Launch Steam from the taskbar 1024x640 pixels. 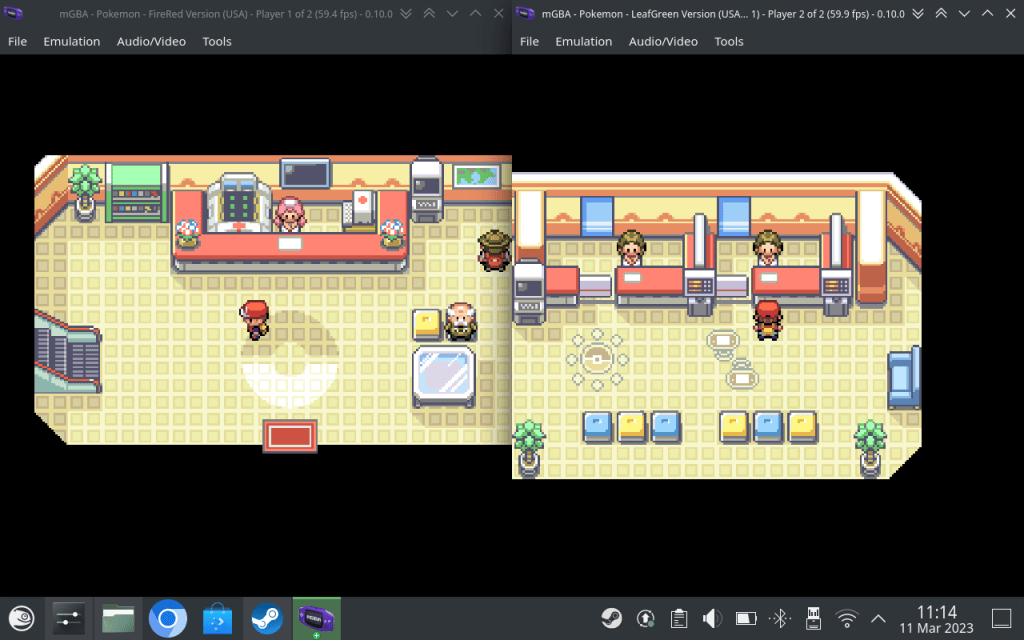[x=265, y=618]
